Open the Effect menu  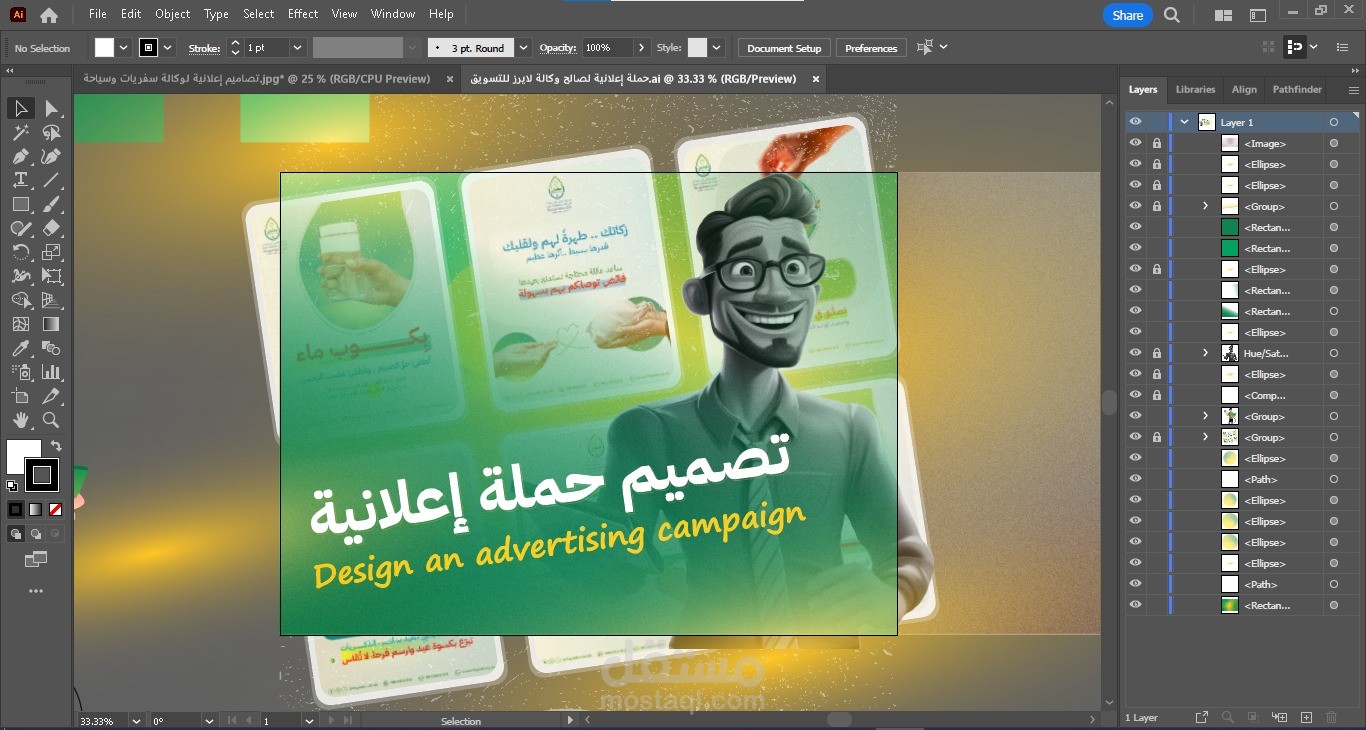pyautogui.click(x=303, y=14)
